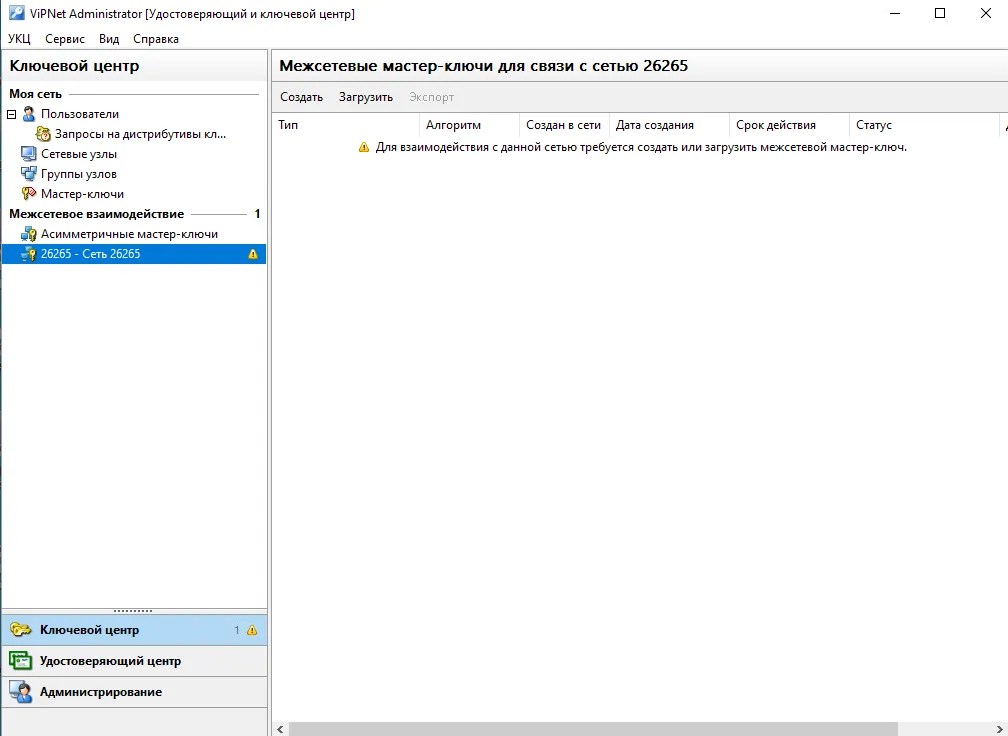1008x736 pixels.
Task: Click the Ключевой центр keys icon in bottom panel
Action: click(x=21, y=630)
